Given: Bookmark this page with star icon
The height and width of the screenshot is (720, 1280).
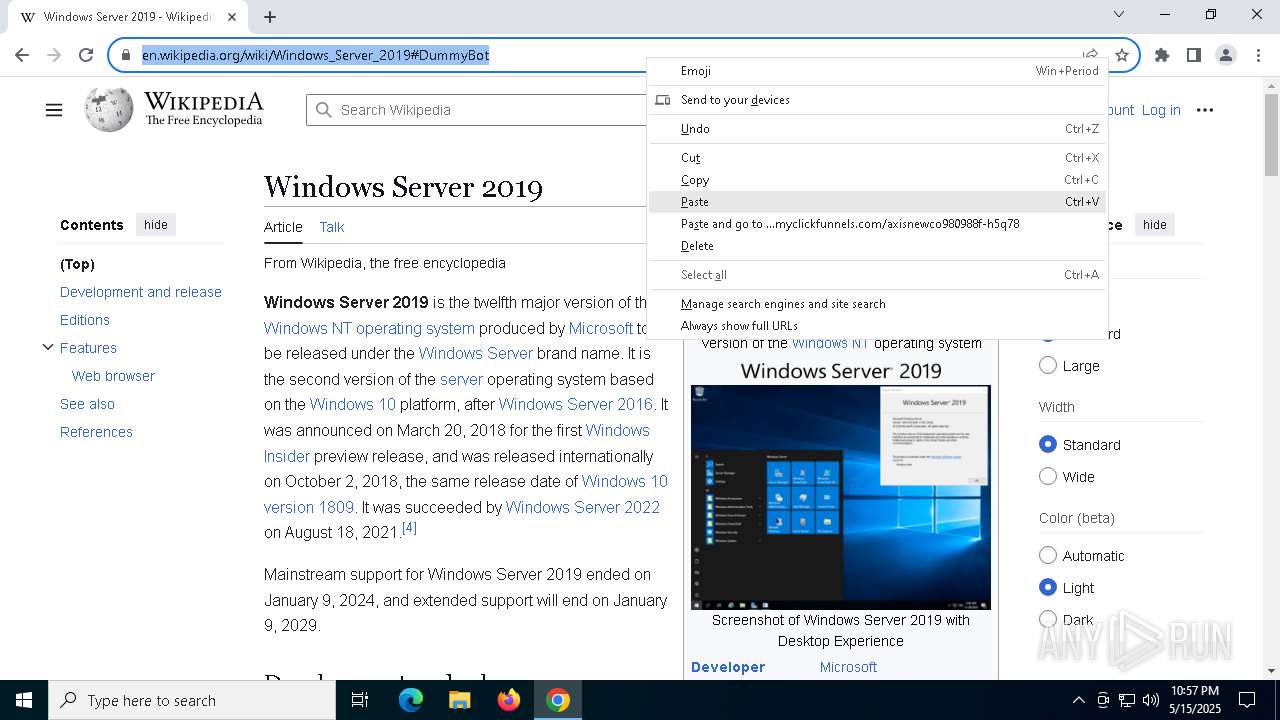Looking at the screenshot, I should pos(1122,55).
